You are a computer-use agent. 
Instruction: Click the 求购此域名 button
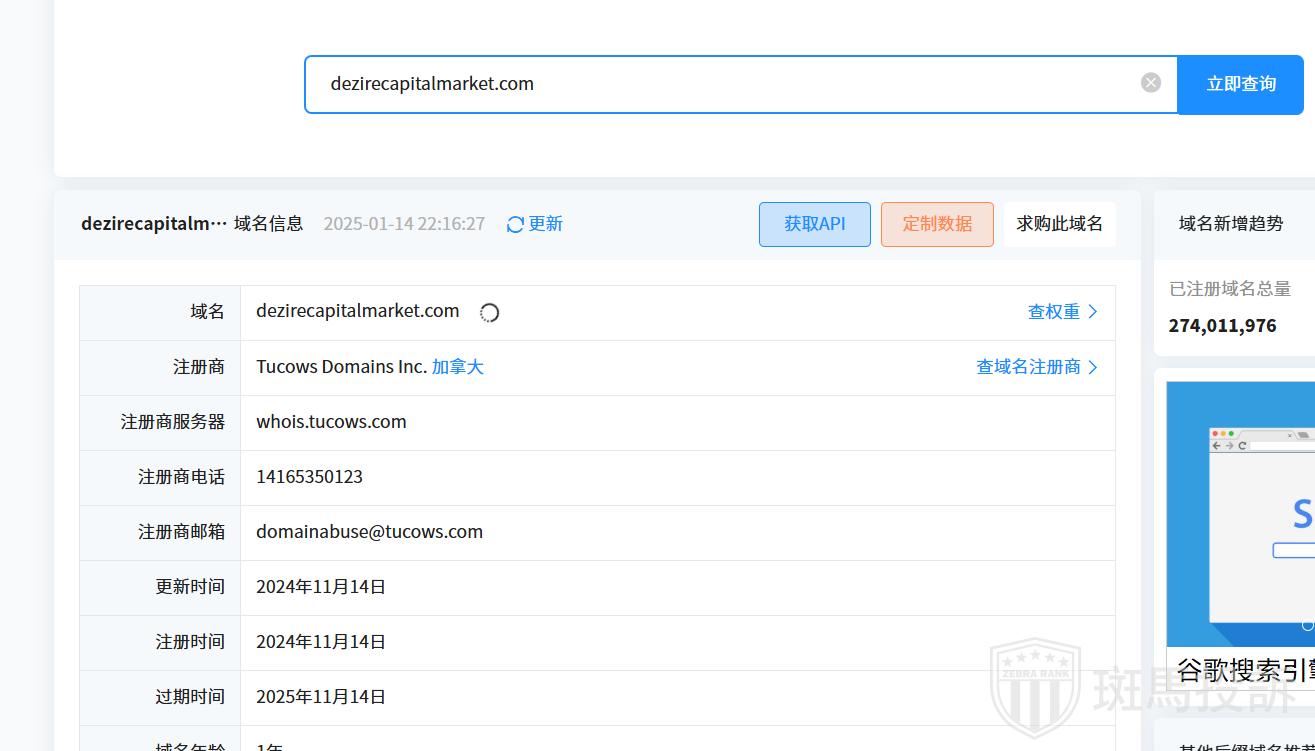1059,224
